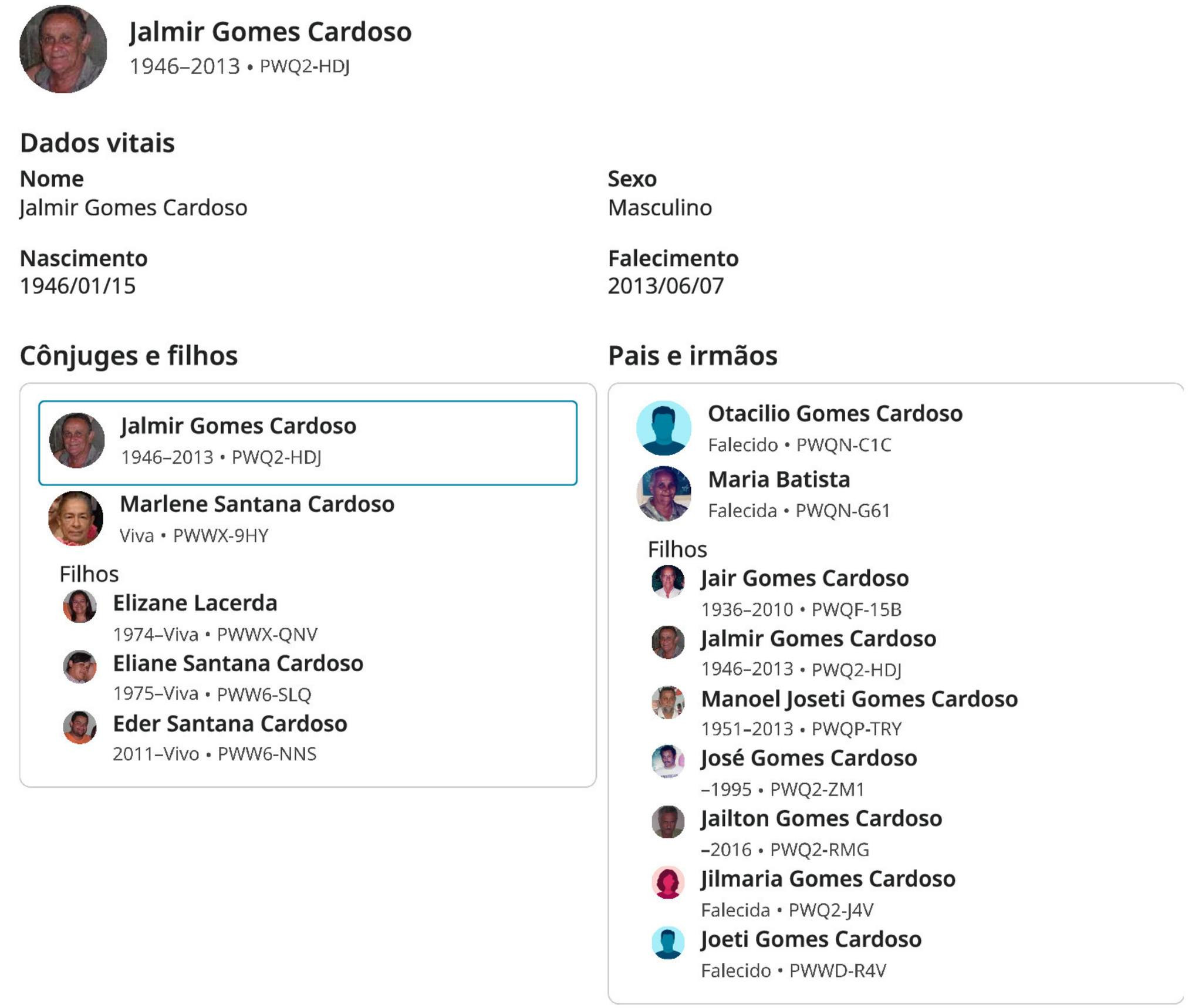Click Maria Batista's name link

click(x=778, y=480)
